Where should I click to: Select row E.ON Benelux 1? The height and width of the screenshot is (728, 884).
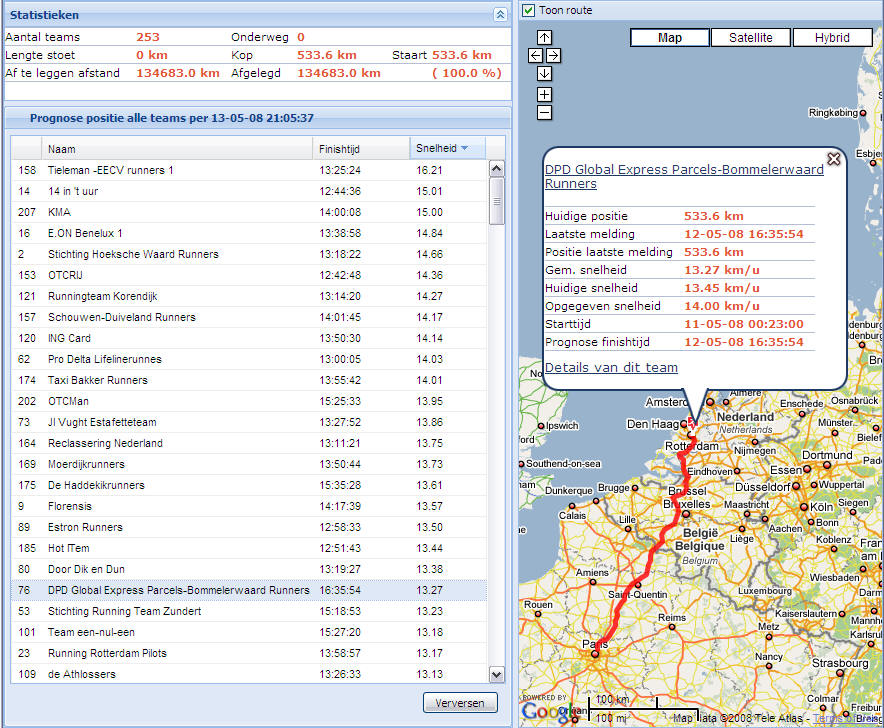click(x=249, y=233)
